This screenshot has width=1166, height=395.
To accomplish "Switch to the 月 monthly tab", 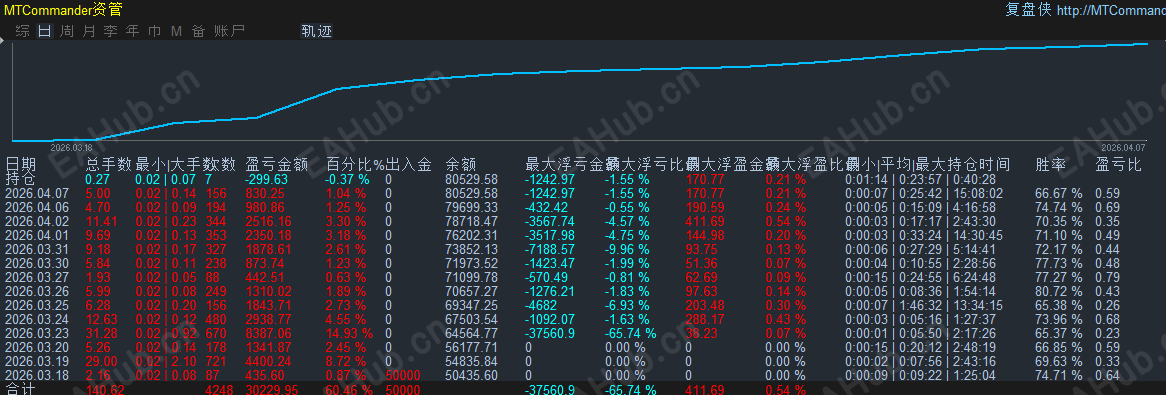I will click(89, 30).
